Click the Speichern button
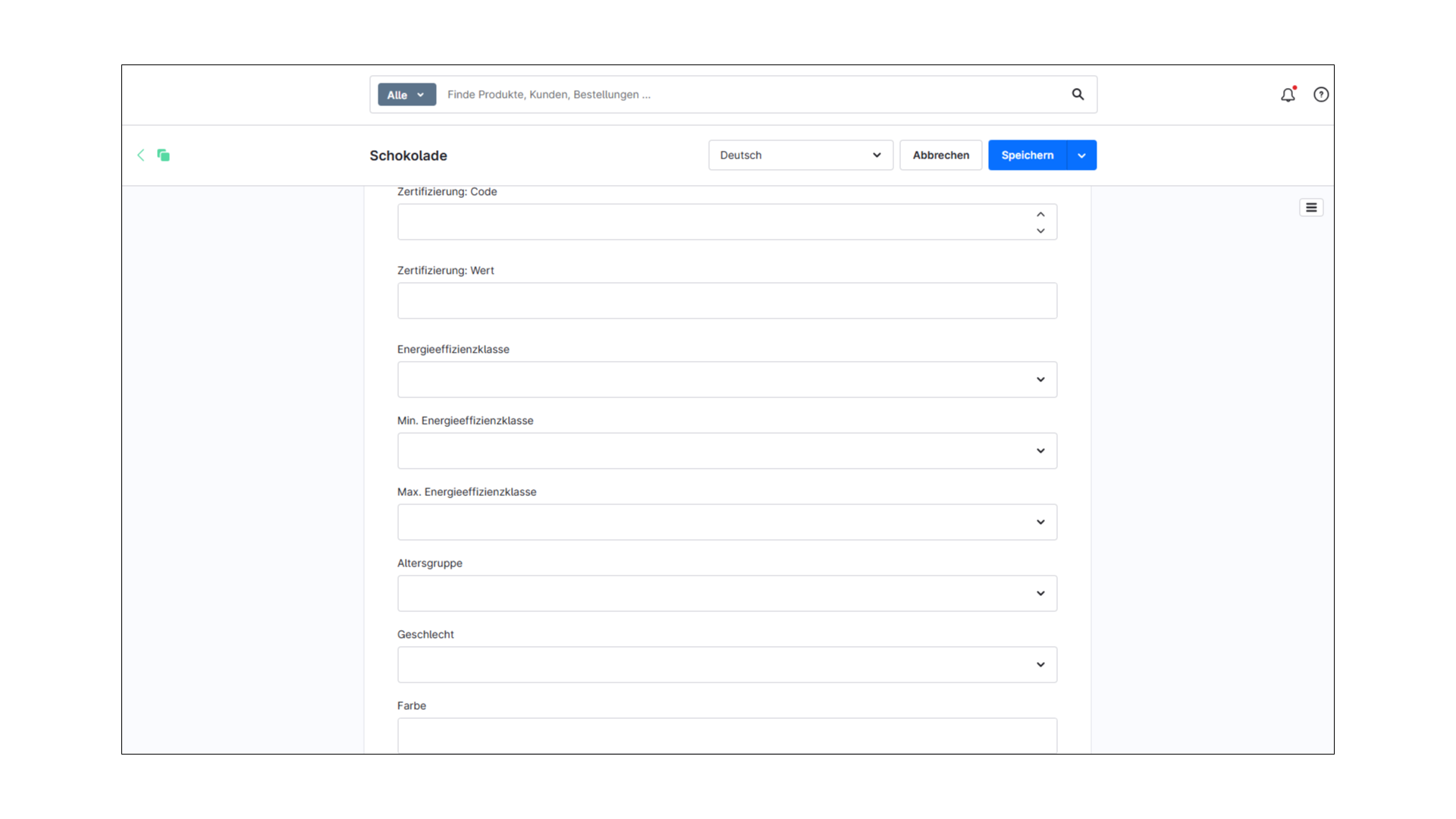Viewport: 1456px width, 819px height. (1027, 155)
